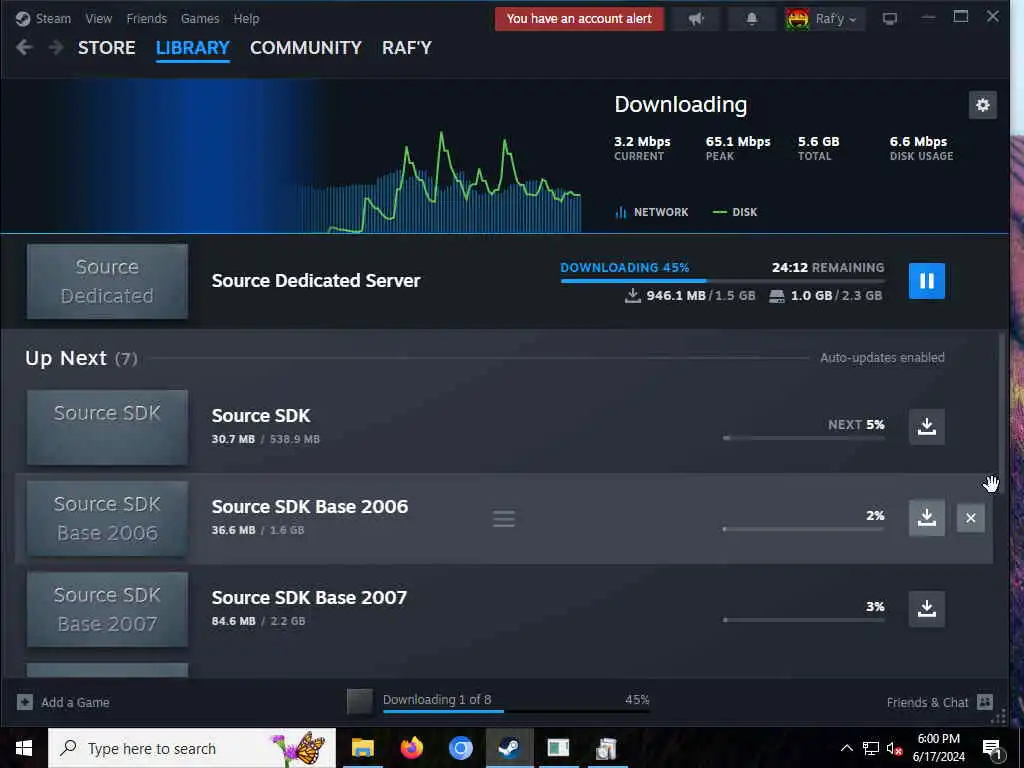Click the Source SDK progress bar
Screen dimensions: 1024x768
pyautogui.click(x=804, y=438)
